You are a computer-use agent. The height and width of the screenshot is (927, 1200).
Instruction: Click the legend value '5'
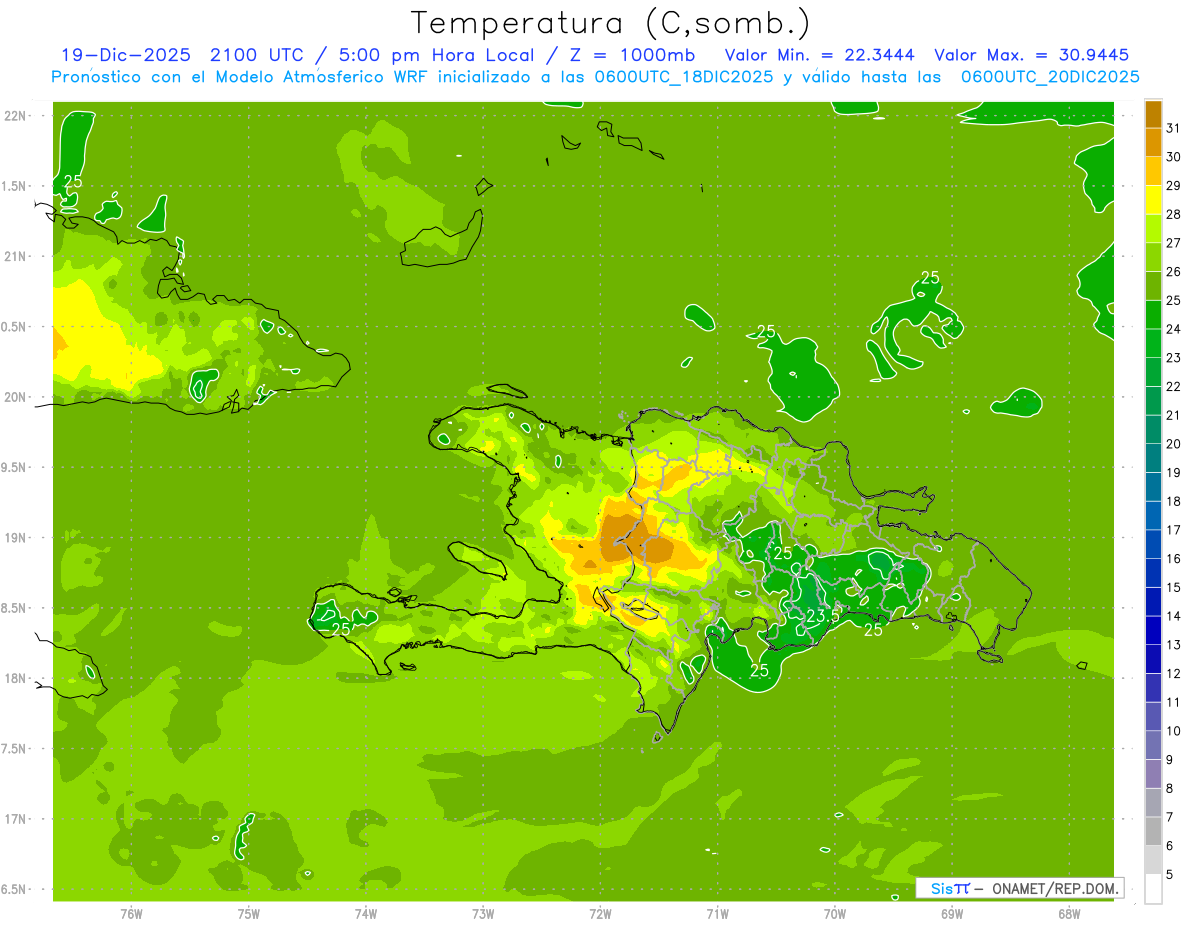click(1170, 875)
